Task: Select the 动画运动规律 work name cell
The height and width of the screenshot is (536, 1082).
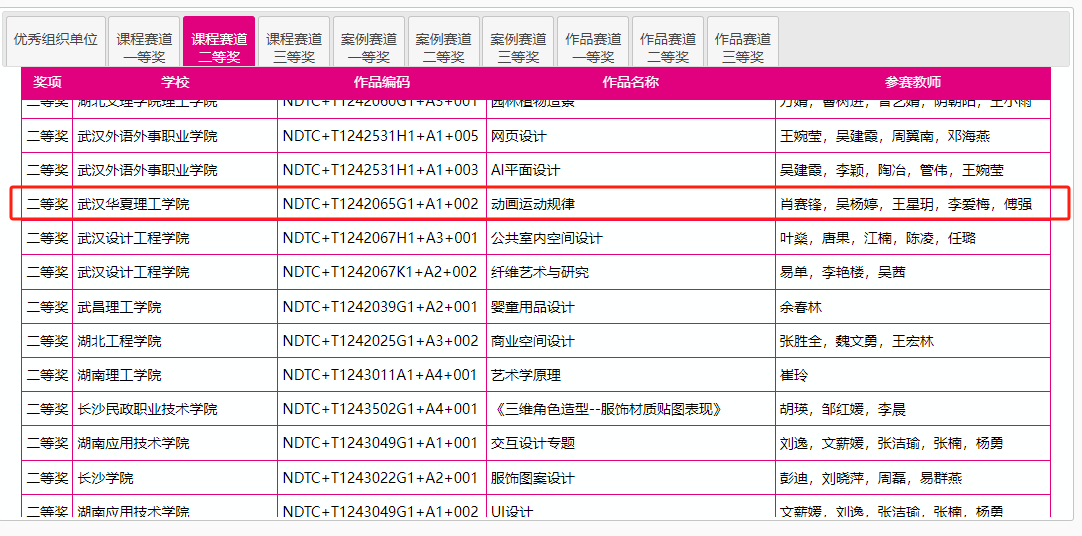Action: (x=532, y=204)
